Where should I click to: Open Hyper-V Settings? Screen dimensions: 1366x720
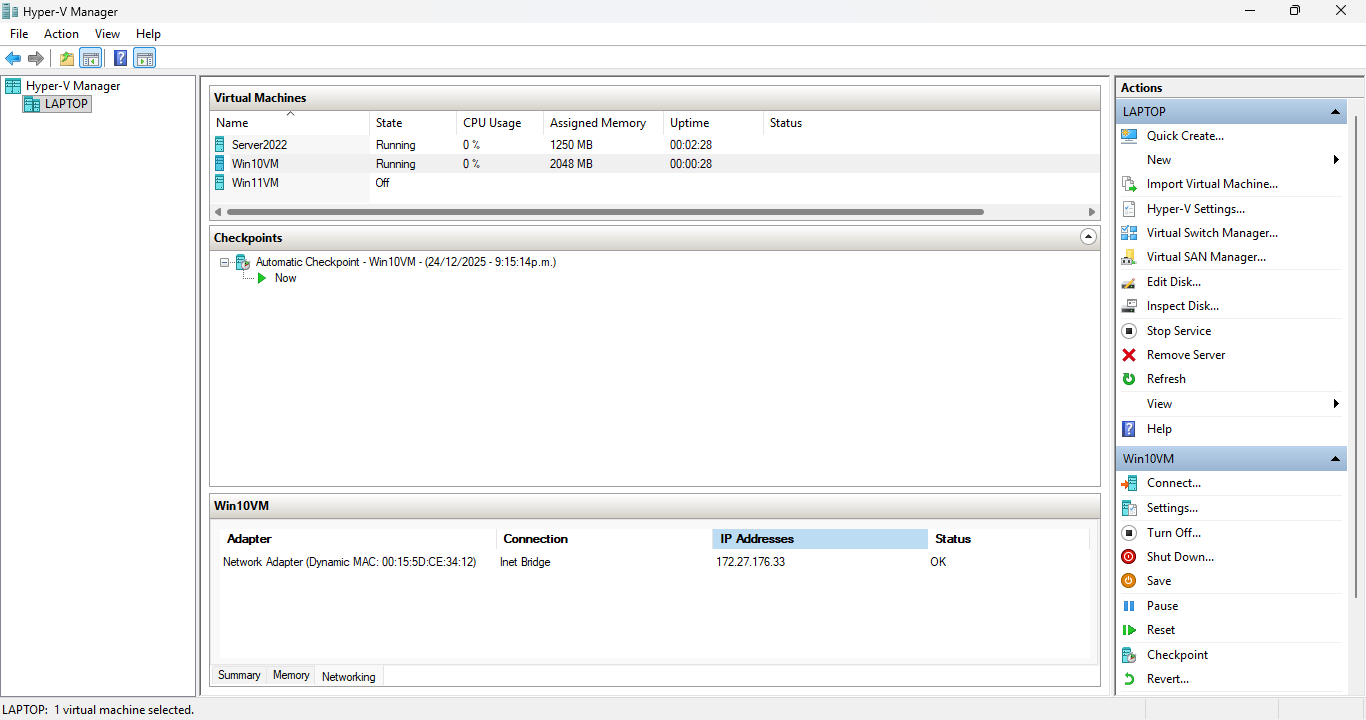click(x=1195, y=209)
